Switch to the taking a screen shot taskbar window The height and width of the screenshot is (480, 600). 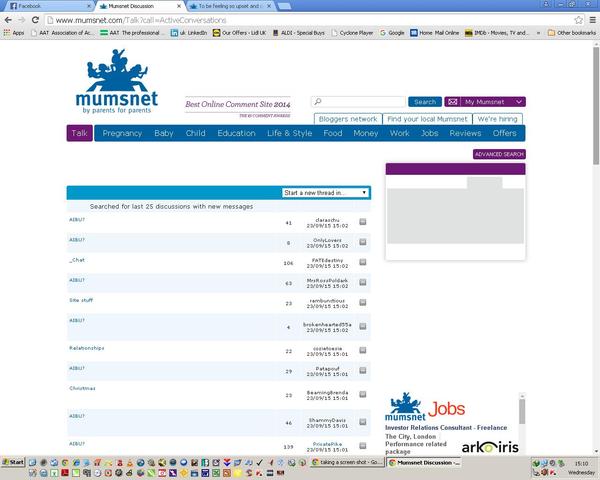pos(347,462)
